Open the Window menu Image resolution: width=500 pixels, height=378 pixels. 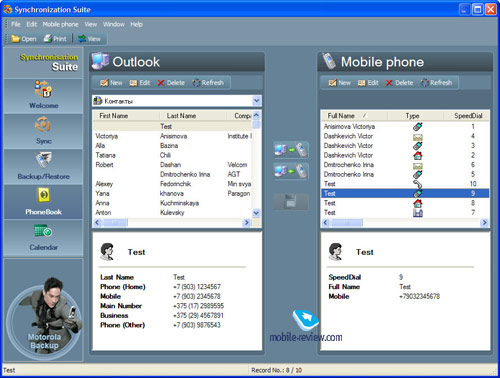pyautogui.click(x=114, y=24)
